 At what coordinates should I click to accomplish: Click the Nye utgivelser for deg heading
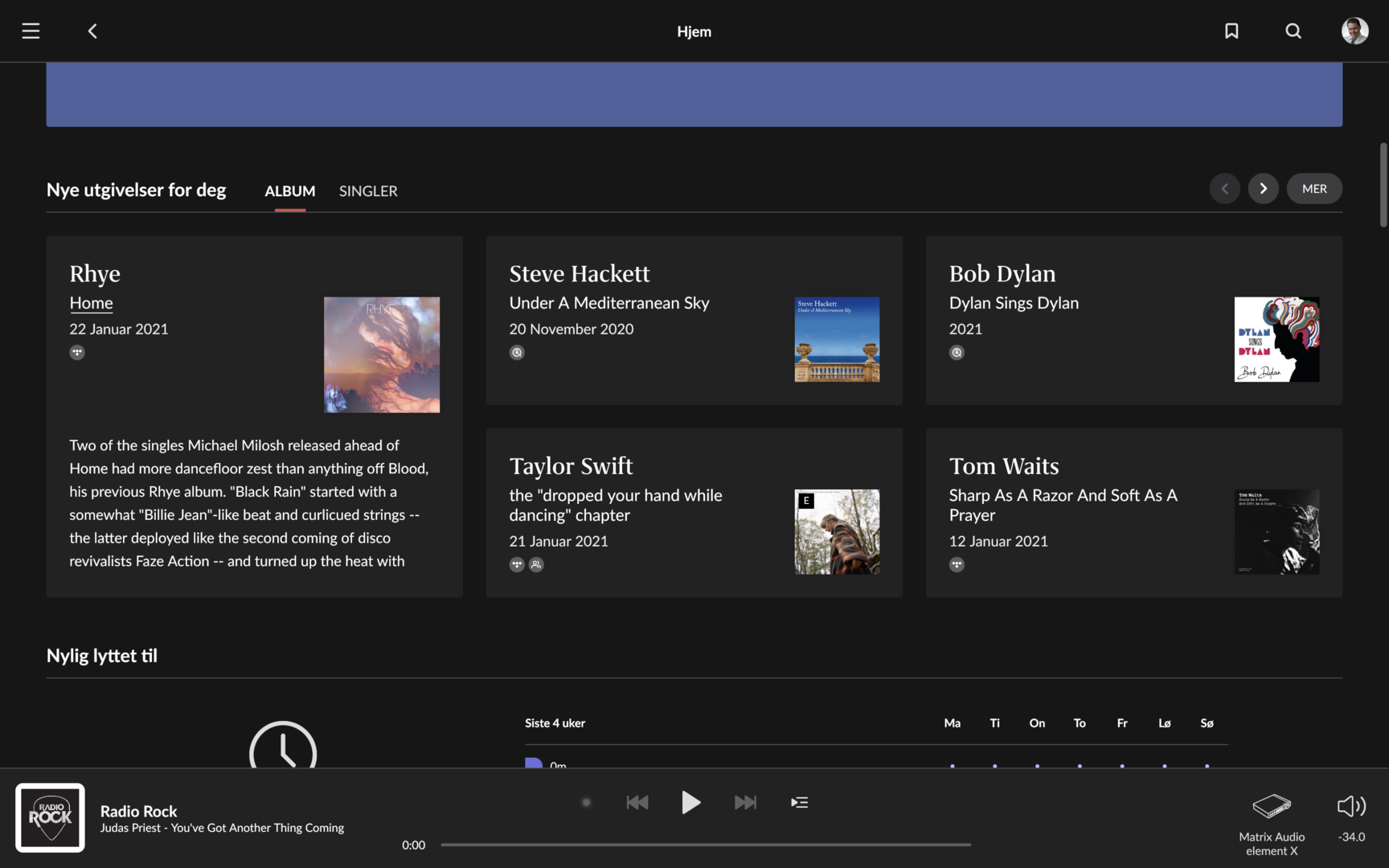pyautogui.click(x=136, y=190)
